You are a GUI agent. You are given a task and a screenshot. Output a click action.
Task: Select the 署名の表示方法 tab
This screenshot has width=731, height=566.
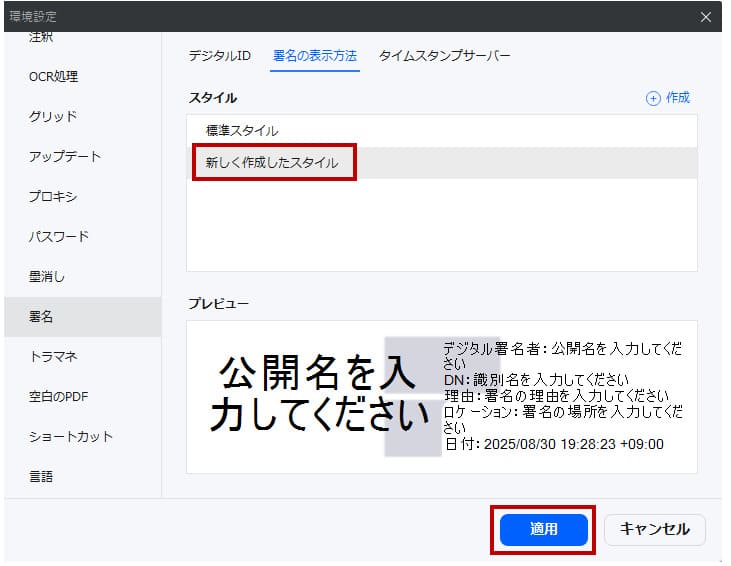pos(315,56)
